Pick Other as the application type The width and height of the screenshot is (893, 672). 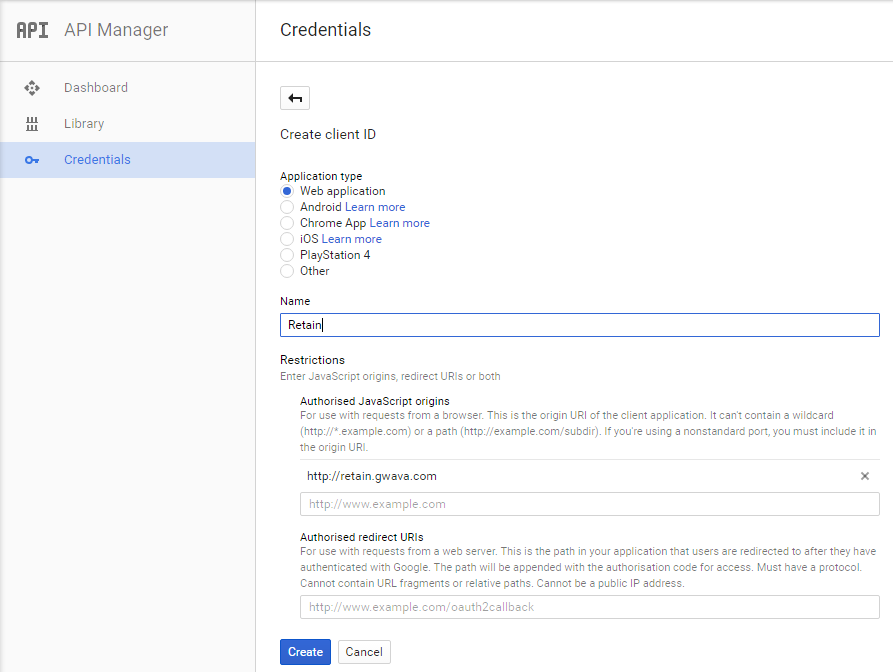pyautogui.click(x=287, y=271)
